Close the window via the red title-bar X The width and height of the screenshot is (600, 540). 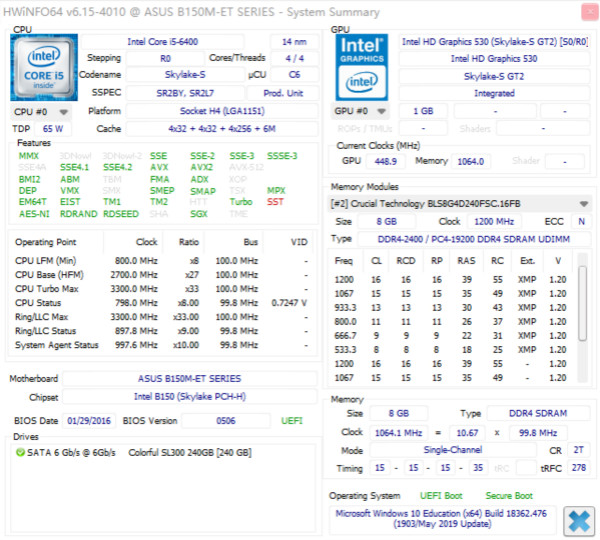[x=589, y=12]
